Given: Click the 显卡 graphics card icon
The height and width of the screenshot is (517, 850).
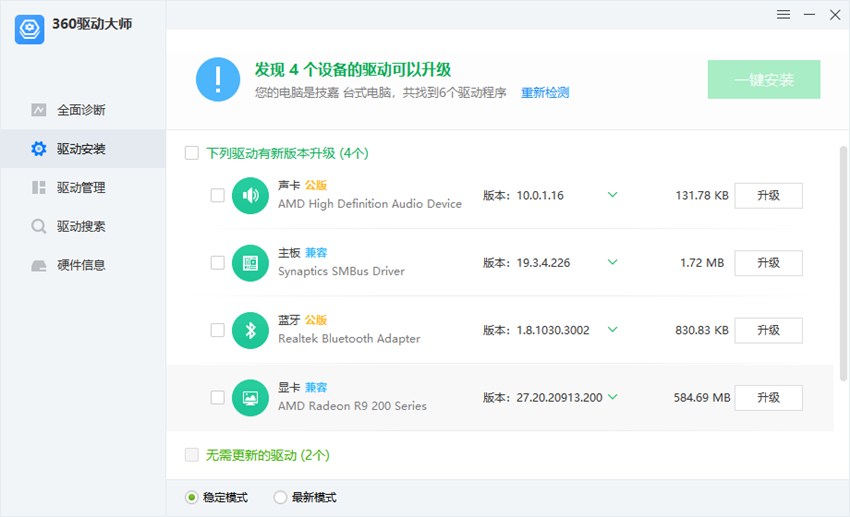Looking at the screenshot, I should click(x=250, y=398).
